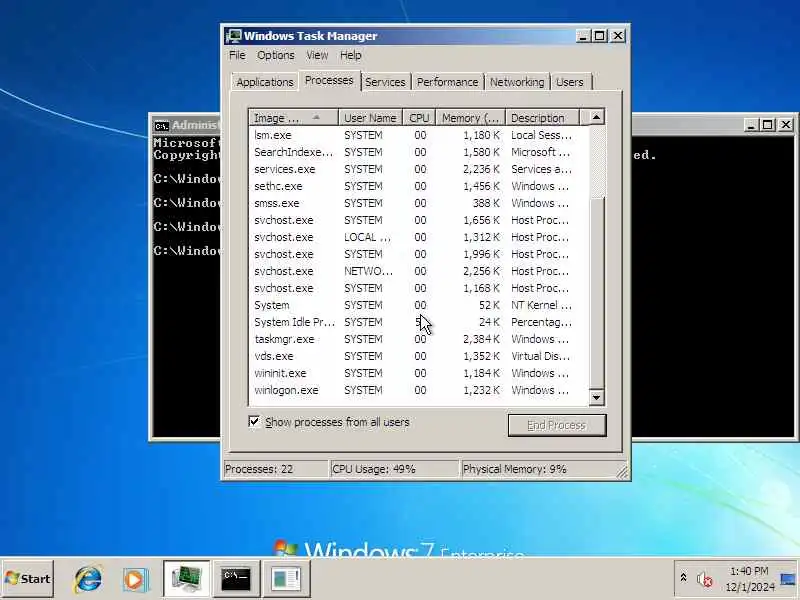Select the System process row

[418, 305]
